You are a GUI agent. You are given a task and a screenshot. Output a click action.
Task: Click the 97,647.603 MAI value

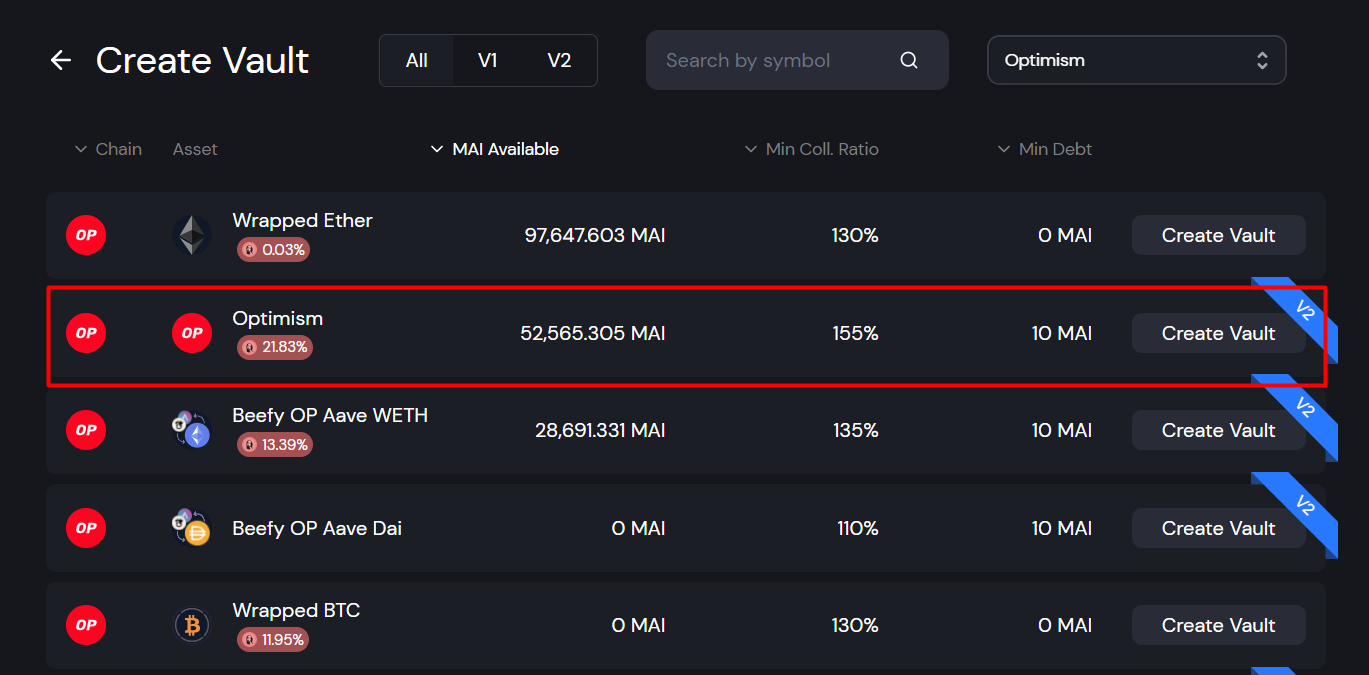pyautogui.click(x=595, y=236)
